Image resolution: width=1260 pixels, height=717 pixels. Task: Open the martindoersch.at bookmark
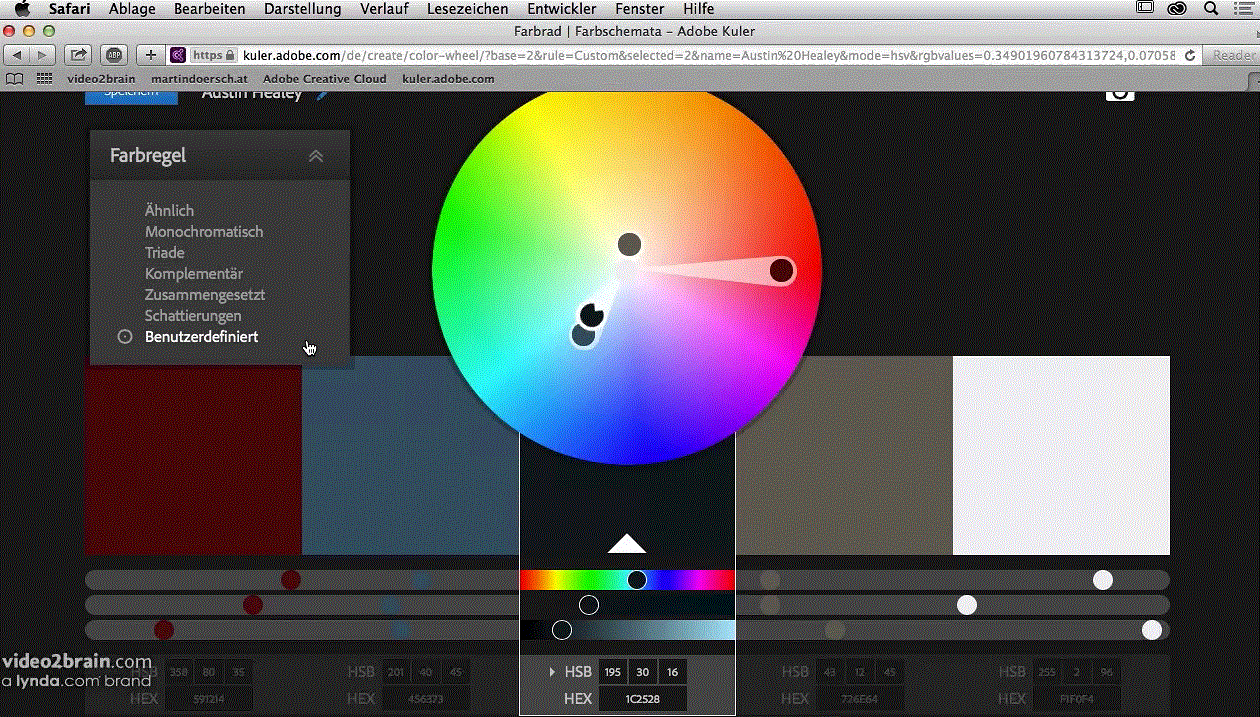(x=199, y=78)
